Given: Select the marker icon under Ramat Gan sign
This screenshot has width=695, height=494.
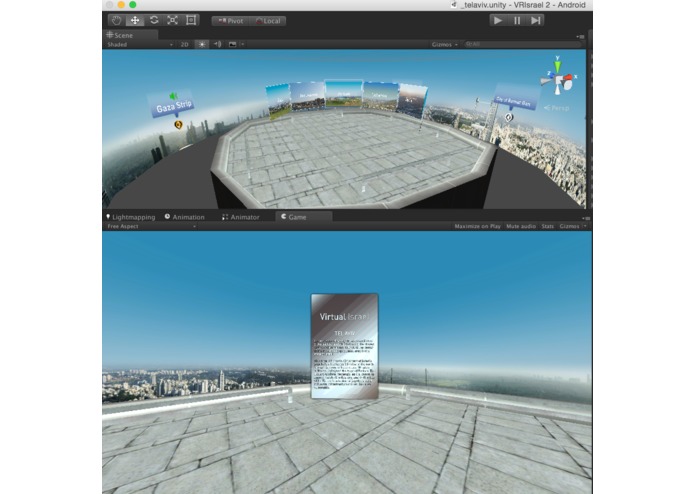Looking at the screenshot, I should 509,117.
